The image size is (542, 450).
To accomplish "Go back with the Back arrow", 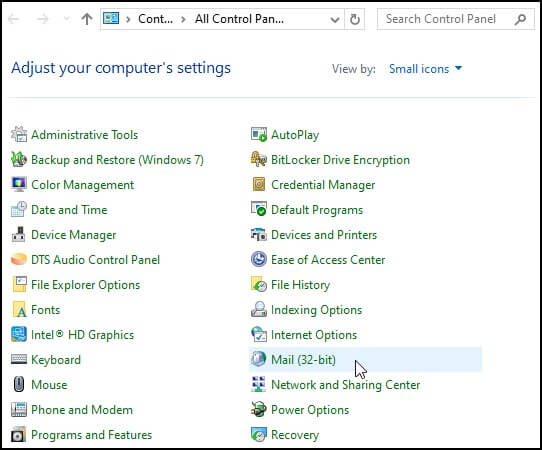I will [14, 19].
